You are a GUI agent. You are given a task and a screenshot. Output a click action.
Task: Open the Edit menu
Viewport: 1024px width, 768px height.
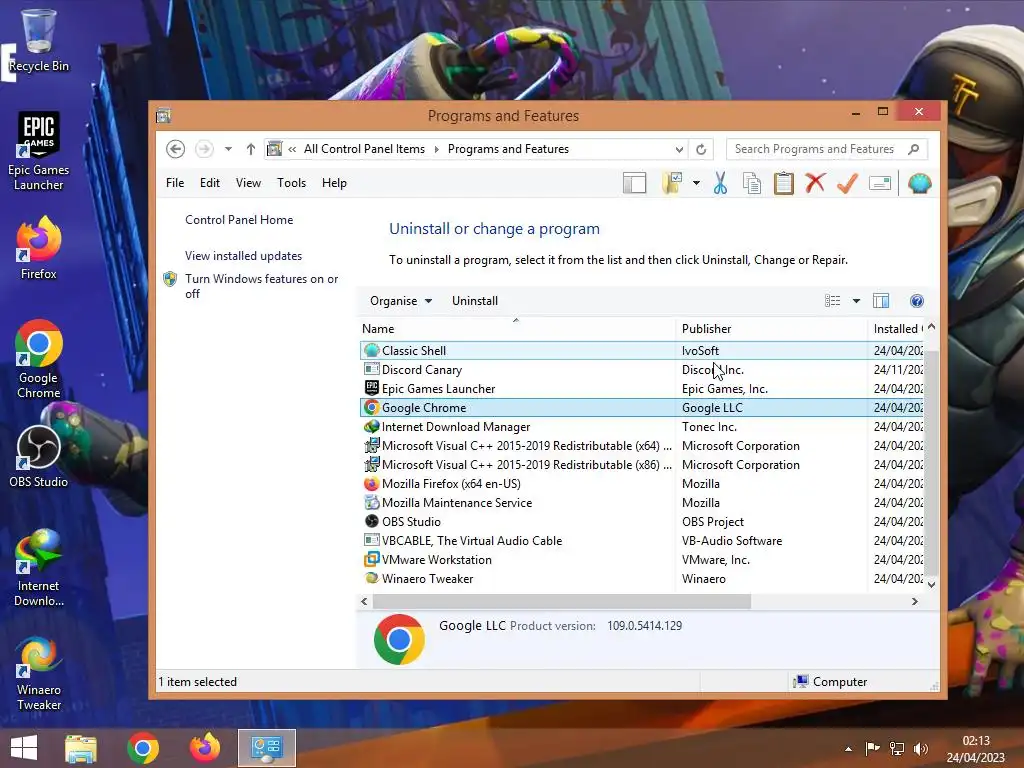[210, 183]
